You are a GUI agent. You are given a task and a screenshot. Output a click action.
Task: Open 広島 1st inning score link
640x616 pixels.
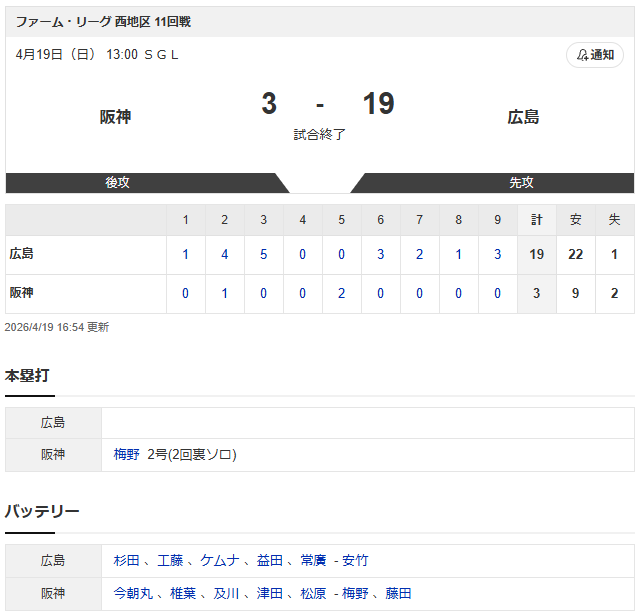tap(185, 254)
